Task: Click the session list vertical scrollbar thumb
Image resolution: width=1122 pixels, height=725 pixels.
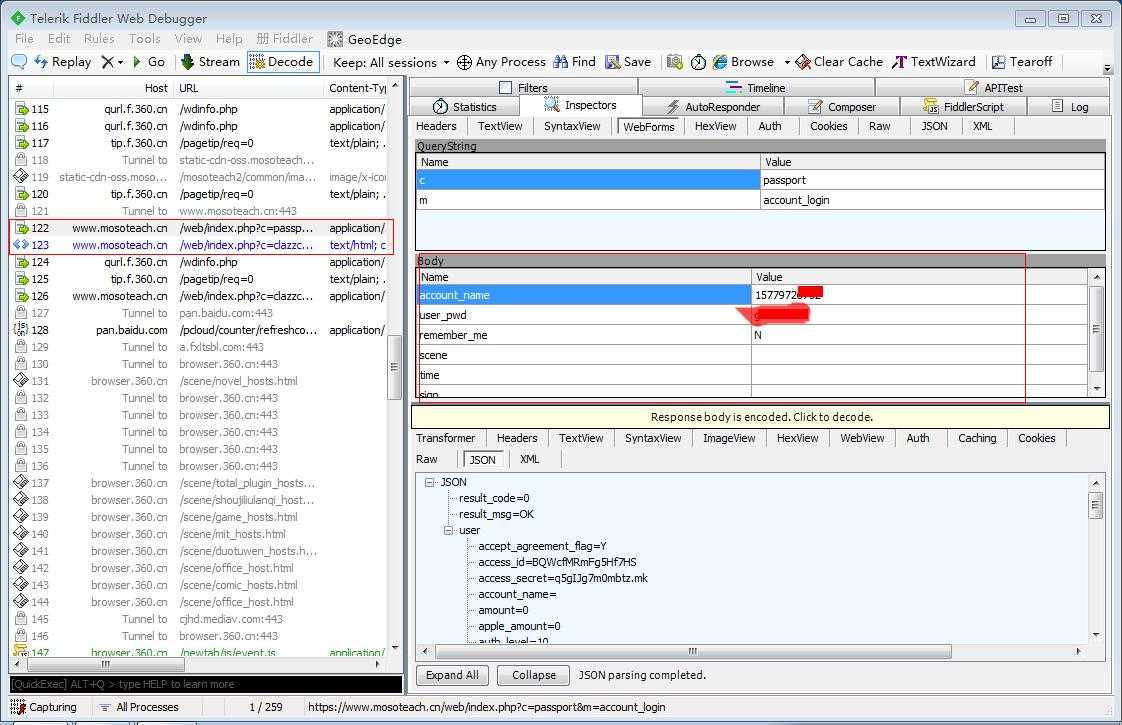Action: coord(394,366)
